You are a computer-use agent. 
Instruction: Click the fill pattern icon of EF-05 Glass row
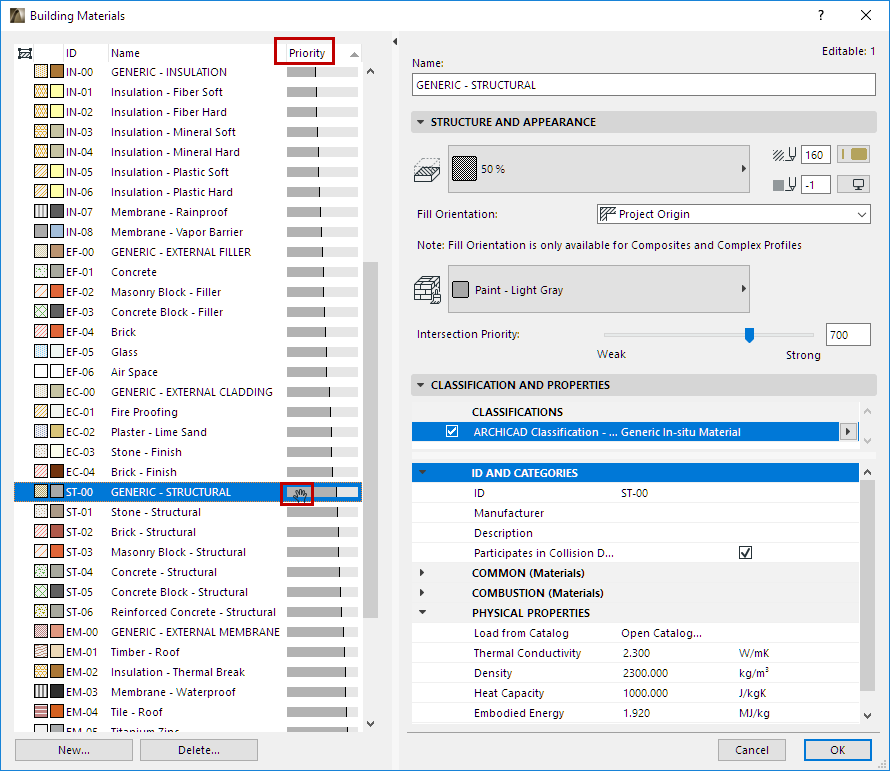click(x=41, y=351)
